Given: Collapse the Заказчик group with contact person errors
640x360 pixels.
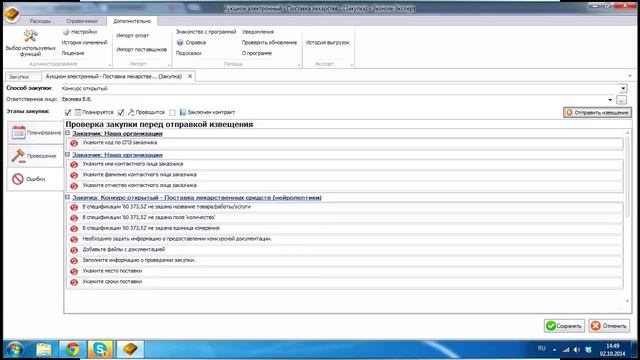Looking at the screenshot, I should (x=68, y=154).
